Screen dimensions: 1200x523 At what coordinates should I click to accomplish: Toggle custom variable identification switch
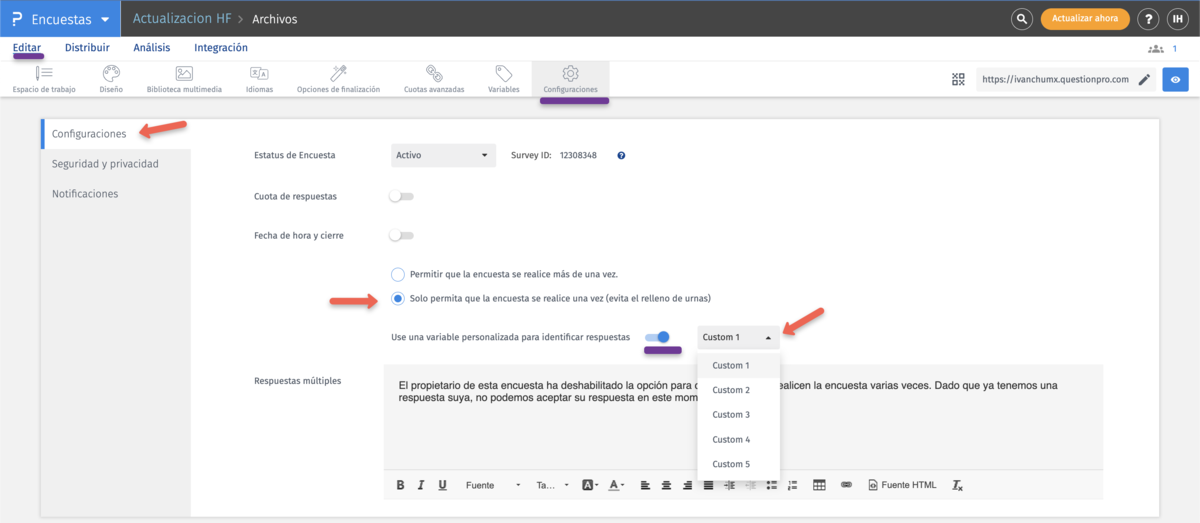(x=658, y=337)
